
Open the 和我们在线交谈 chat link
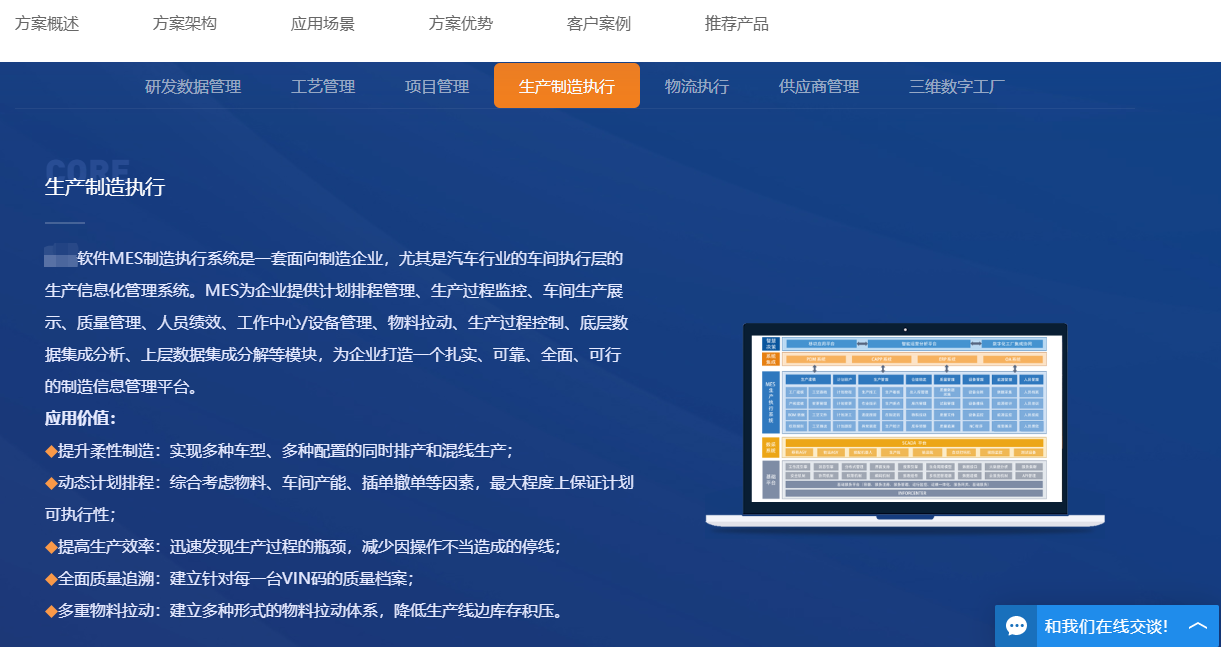click(1108, 625)
